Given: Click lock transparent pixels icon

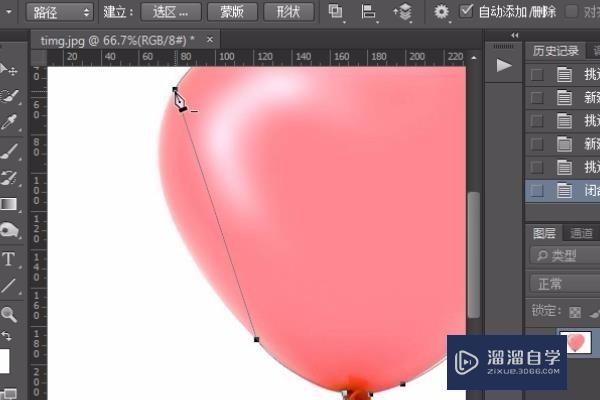Looking at the screenshot, I should [x=575, y=312].
